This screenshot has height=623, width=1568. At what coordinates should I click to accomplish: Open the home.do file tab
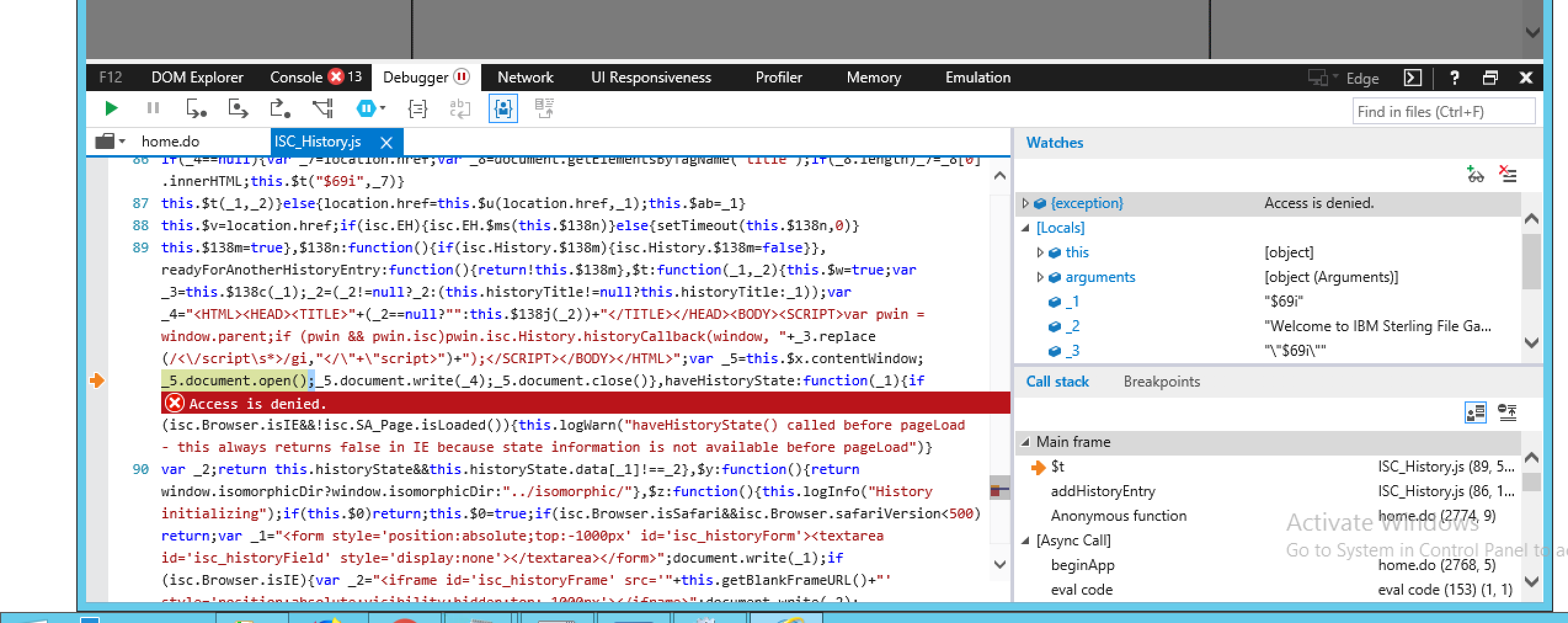[x=170, y=142]
